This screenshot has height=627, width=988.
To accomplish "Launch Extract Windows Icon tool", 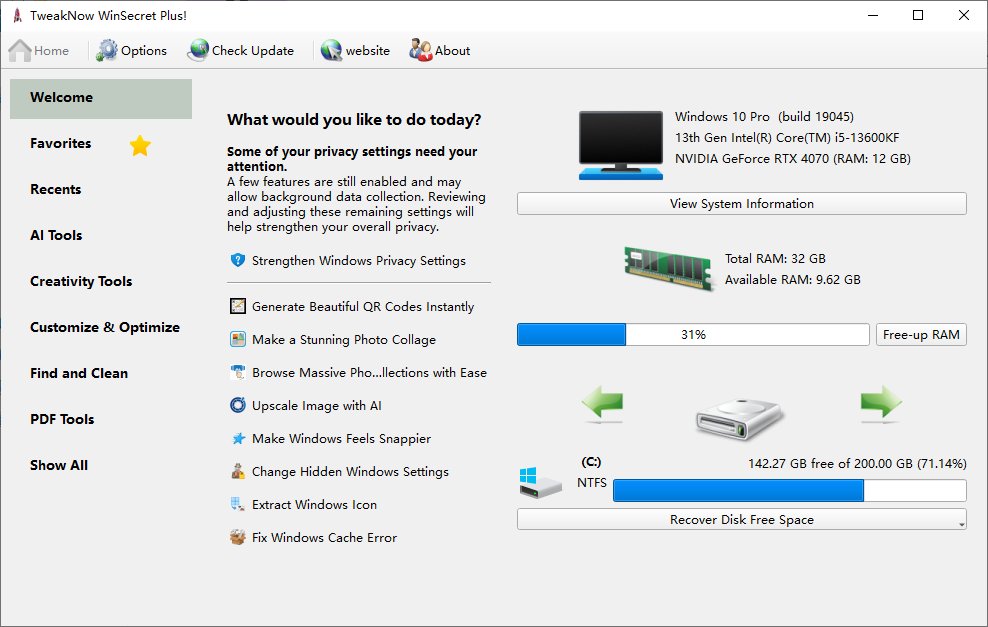I will (x=314, y=505).
